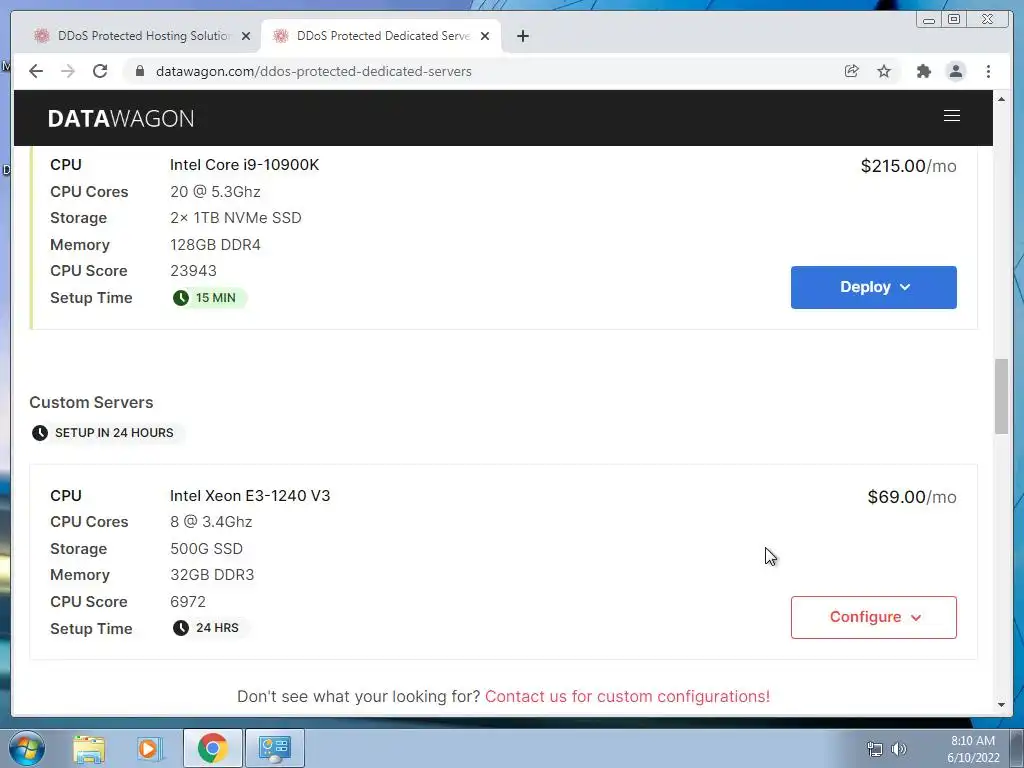Click the Chrome taskbar icon
This screenshot has height=768, width=1024.
[212, 748]
